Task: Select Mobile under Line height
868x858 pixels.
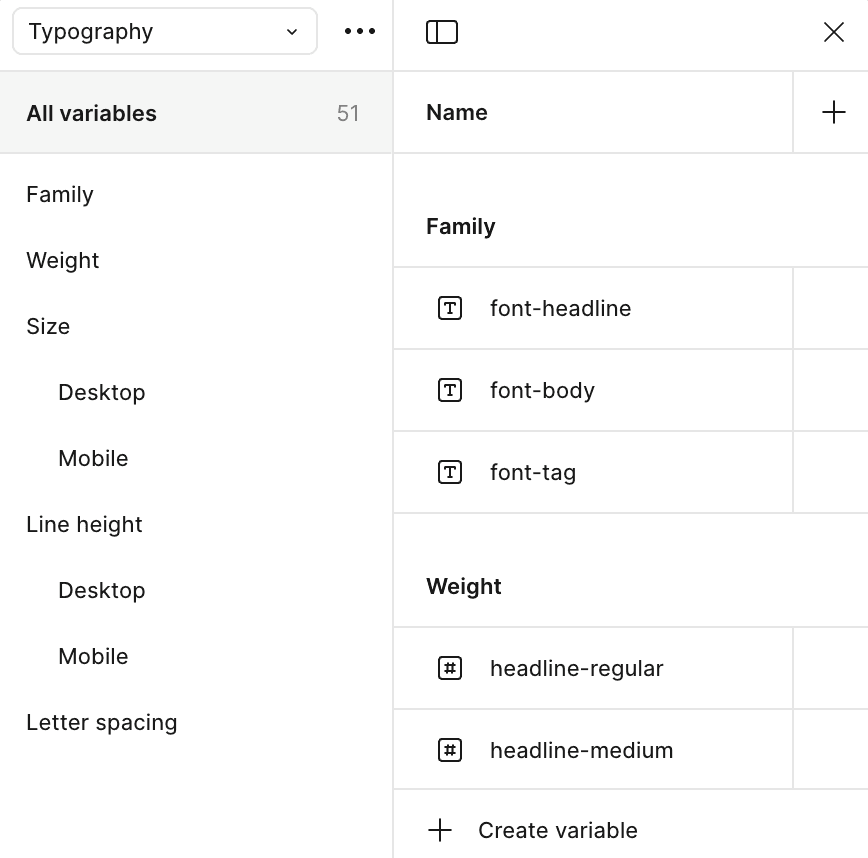Action: coord(93,656)
